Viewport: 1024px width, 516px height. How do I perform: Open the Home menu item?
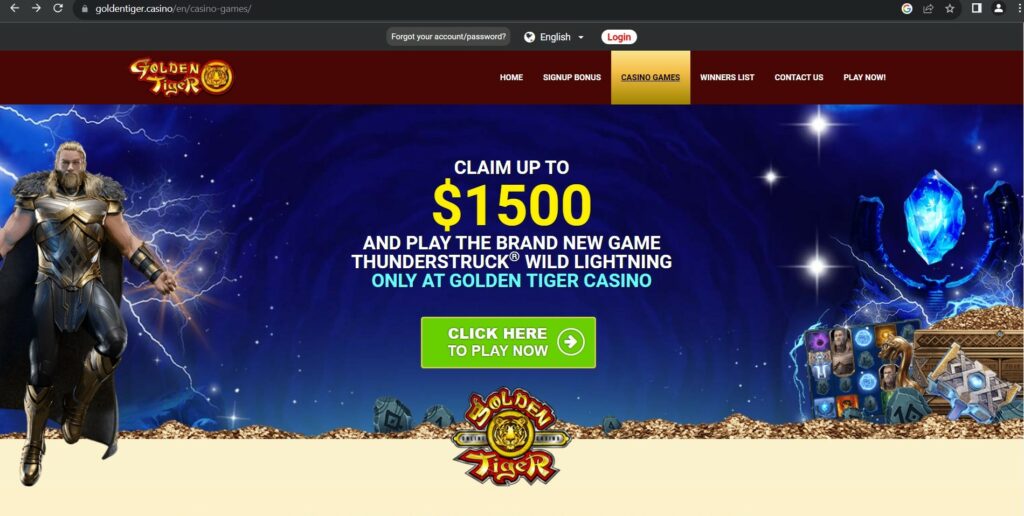511,77
